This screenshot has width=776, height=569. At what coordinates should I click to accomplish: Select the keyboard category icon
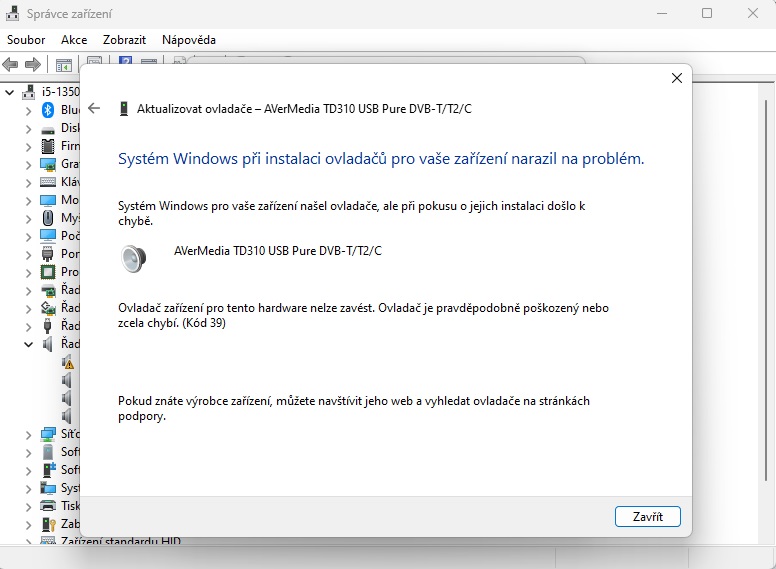tap(47, 182)
